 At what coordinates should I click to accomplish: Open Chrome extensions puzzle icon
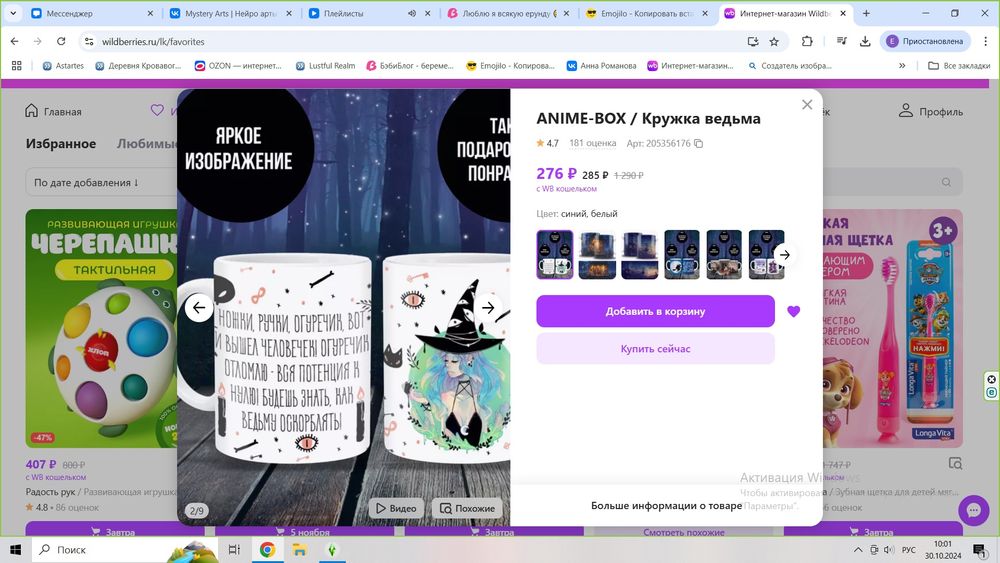807,41
